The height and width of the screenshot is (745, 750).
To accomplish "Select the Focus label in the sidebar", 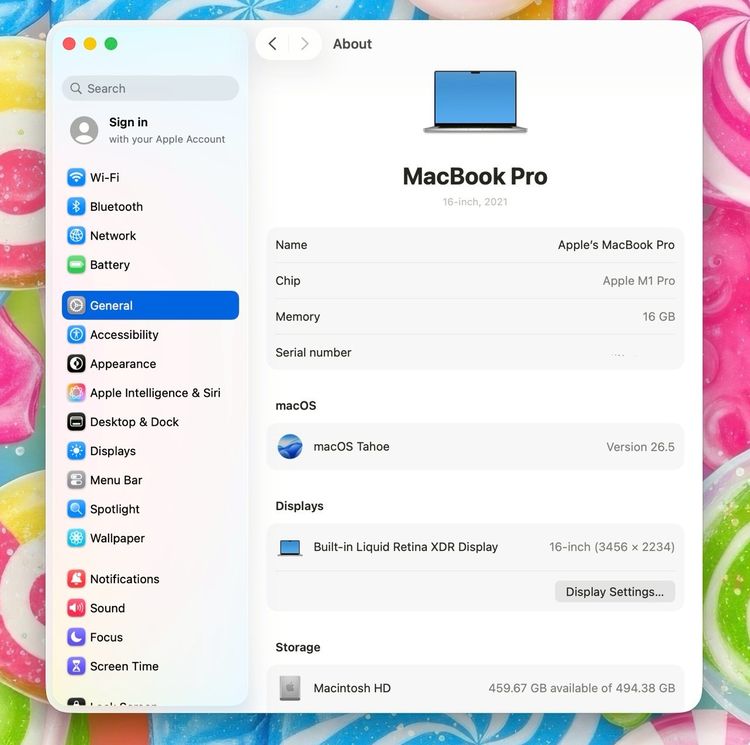I will 106,637.
